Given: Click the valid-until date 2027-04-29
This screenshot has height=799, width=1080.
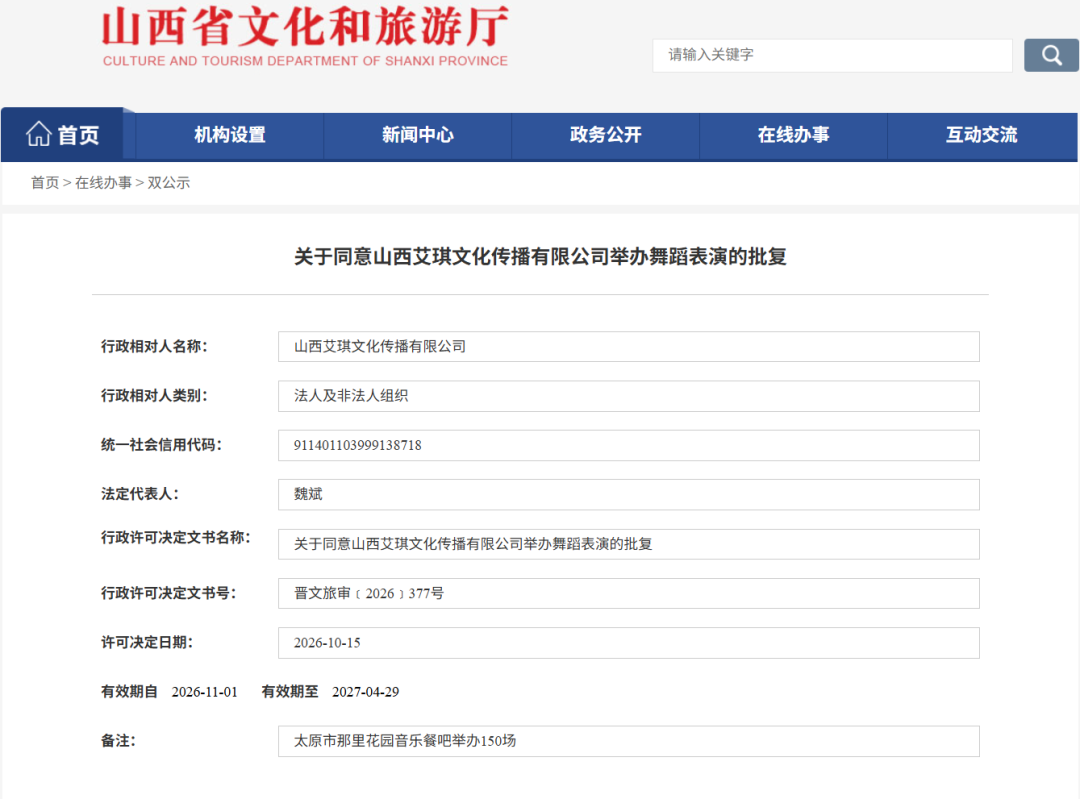Looking at the screenshot, I should [366, 692].
